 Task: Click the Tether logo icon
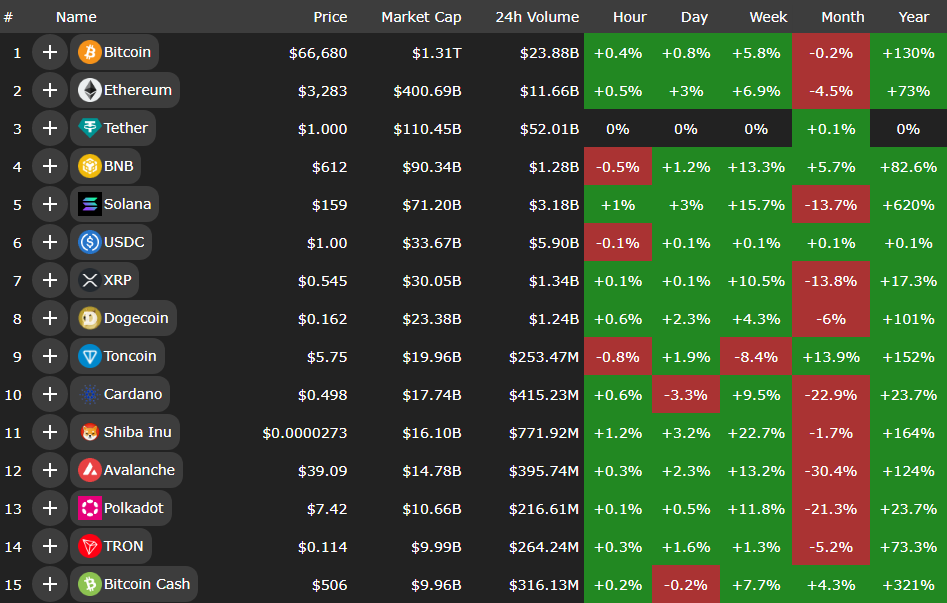90,128
